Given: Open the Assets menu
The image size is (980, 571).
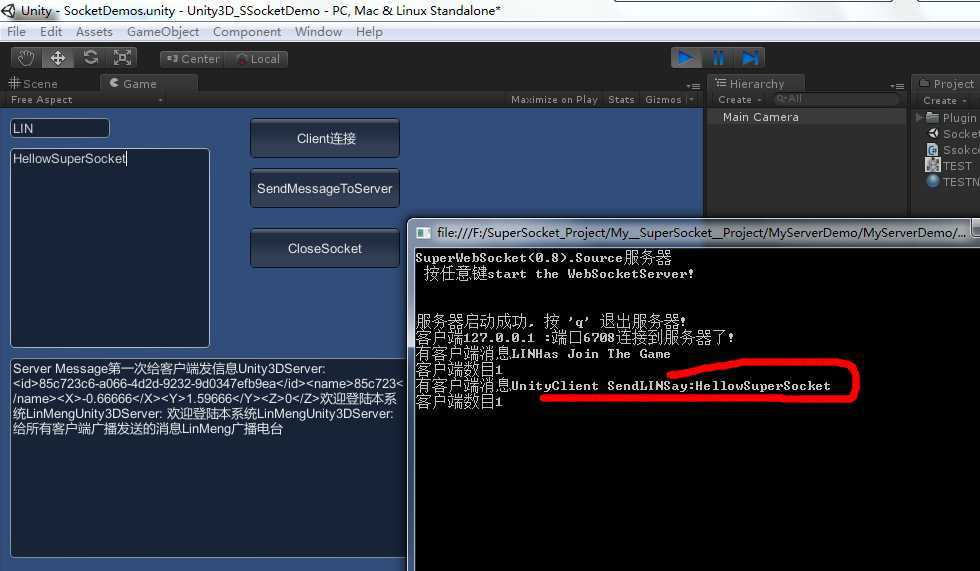Looking at the screenshot, I should [94, 31].
